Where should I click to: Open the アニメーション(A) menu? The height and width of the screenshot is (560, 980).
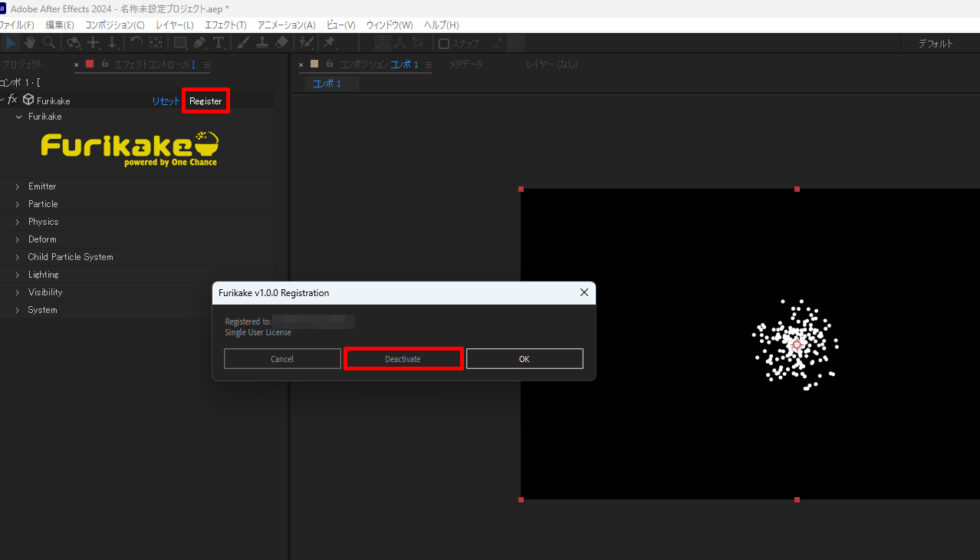(x=286, y=25)
